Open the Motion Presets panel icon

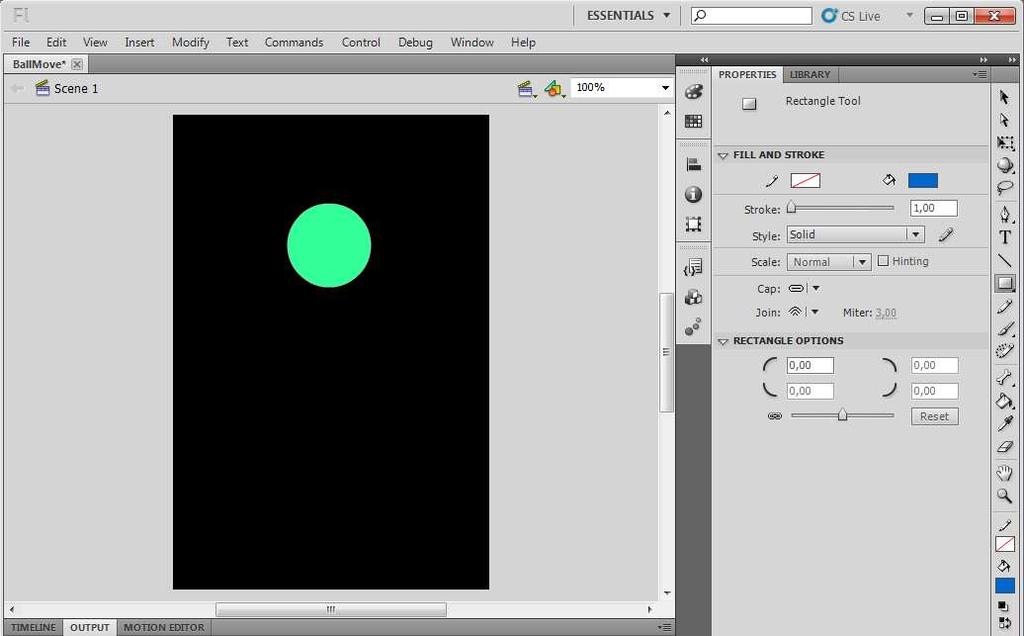pos(694,326)
